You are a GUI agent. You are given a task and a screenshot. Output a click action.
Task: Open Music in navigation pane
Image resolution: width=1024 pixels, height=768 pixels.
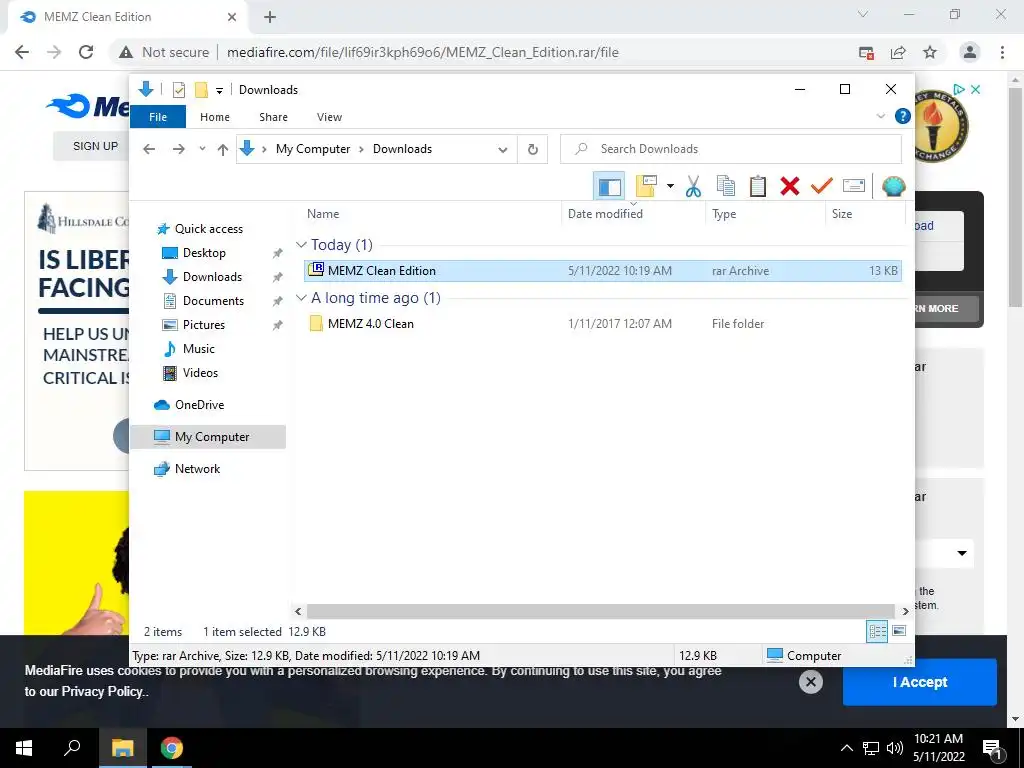point(199,349)
